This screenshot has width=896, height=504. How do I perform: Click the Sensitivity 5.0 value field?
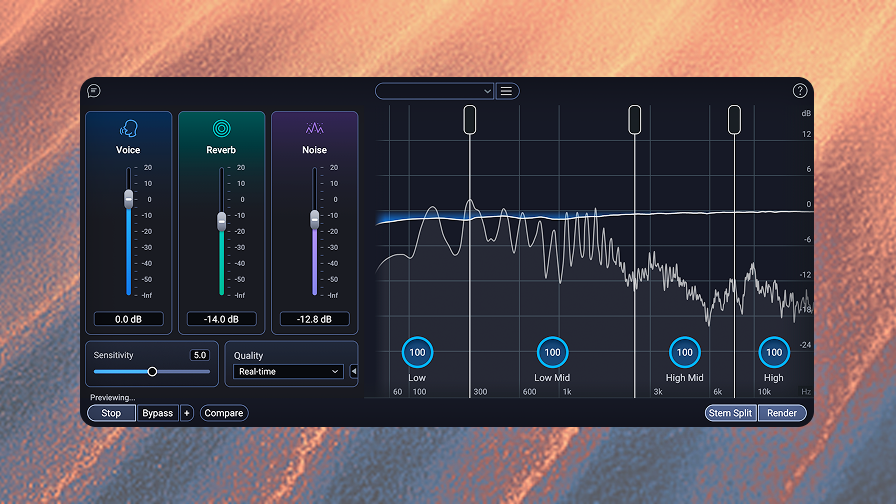click(x=199, y=355)
